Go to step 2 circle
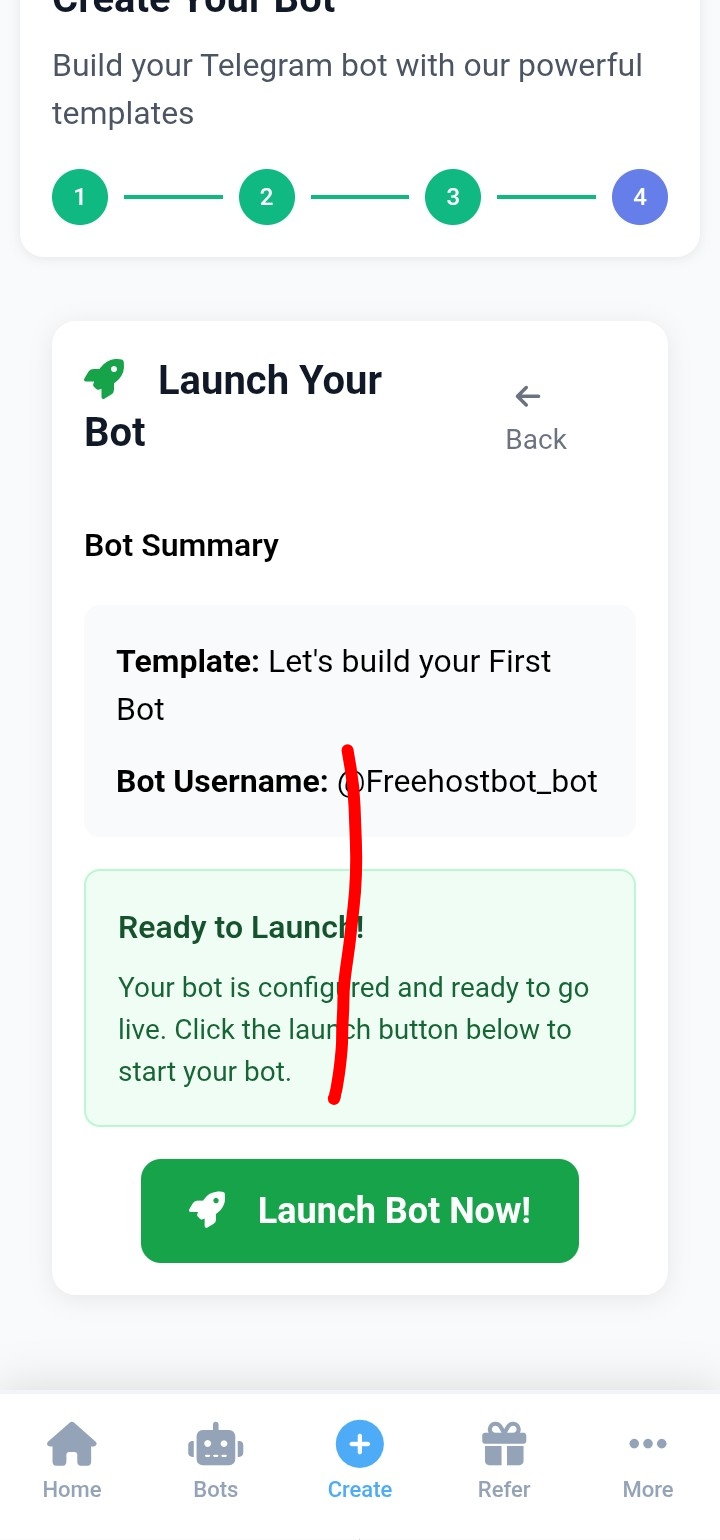The image size is (720, 1540). point(267,197)
